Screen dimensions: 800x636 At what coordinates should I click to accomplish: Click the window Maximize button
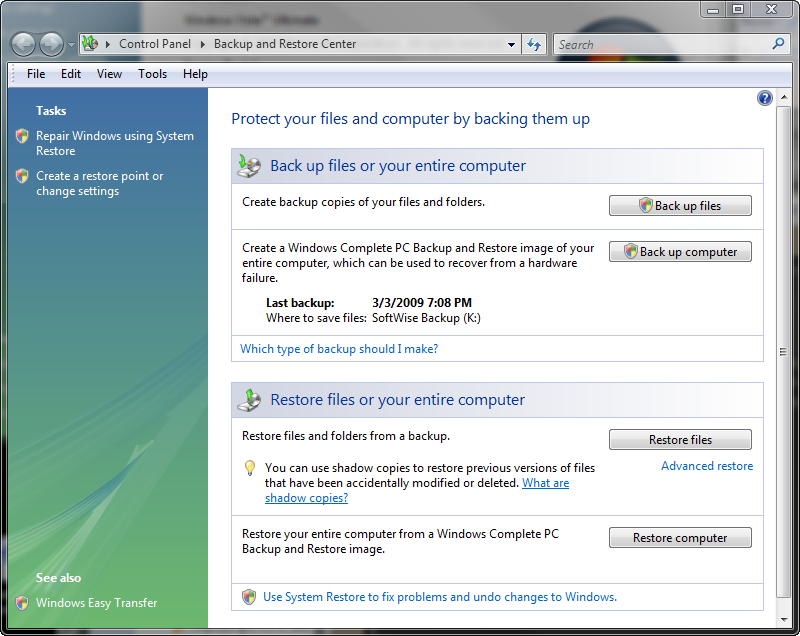point(738,9)
